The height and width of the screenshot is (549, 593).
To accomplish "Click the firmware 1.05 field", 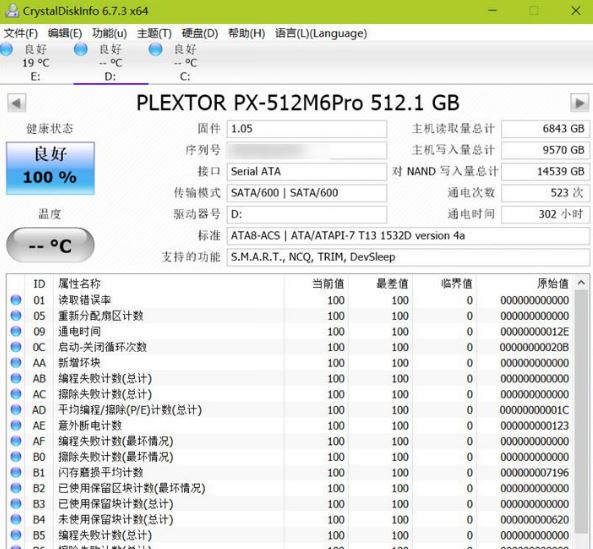I will [x=307, y=129].
